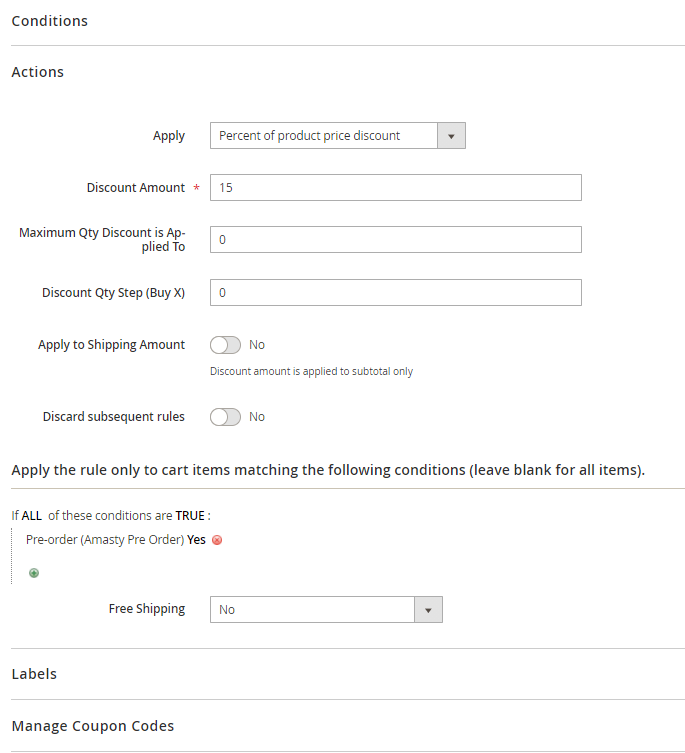Click the ALL aggregator link
Image resolution: width=685 pixels, height=753 pixels.
pyautogui.click(x=32, y=516)
